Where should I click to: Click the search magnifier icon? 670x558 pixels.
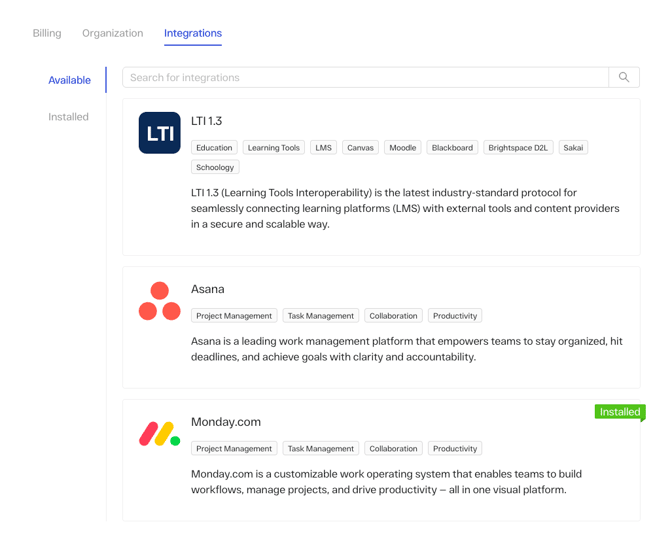pos(624,77)
